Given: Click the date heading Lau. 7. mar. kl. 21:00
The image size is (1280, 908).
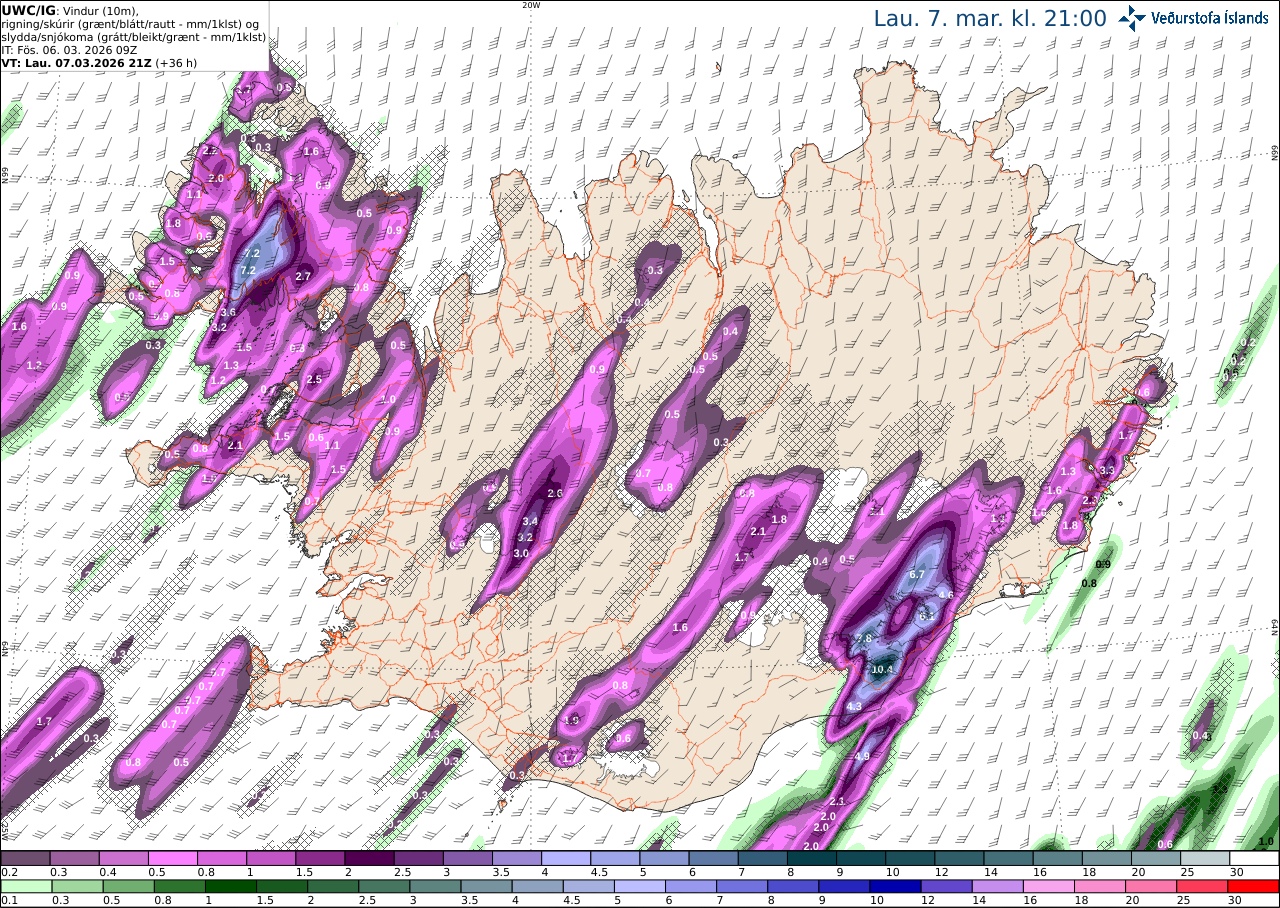Looking at the screenshot, I should tap(990, 18).
